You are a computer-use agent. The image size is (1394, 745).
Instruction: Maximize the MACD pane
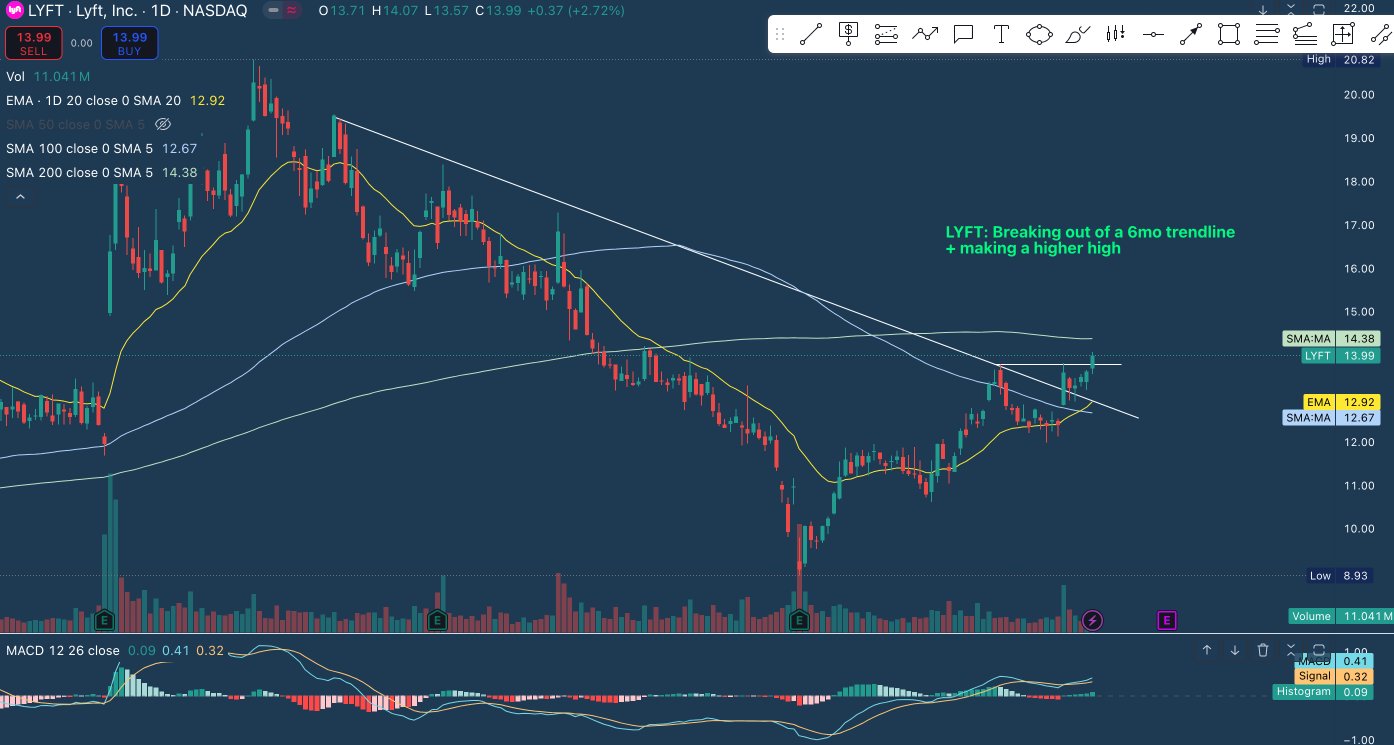[x=1319, y=650]
